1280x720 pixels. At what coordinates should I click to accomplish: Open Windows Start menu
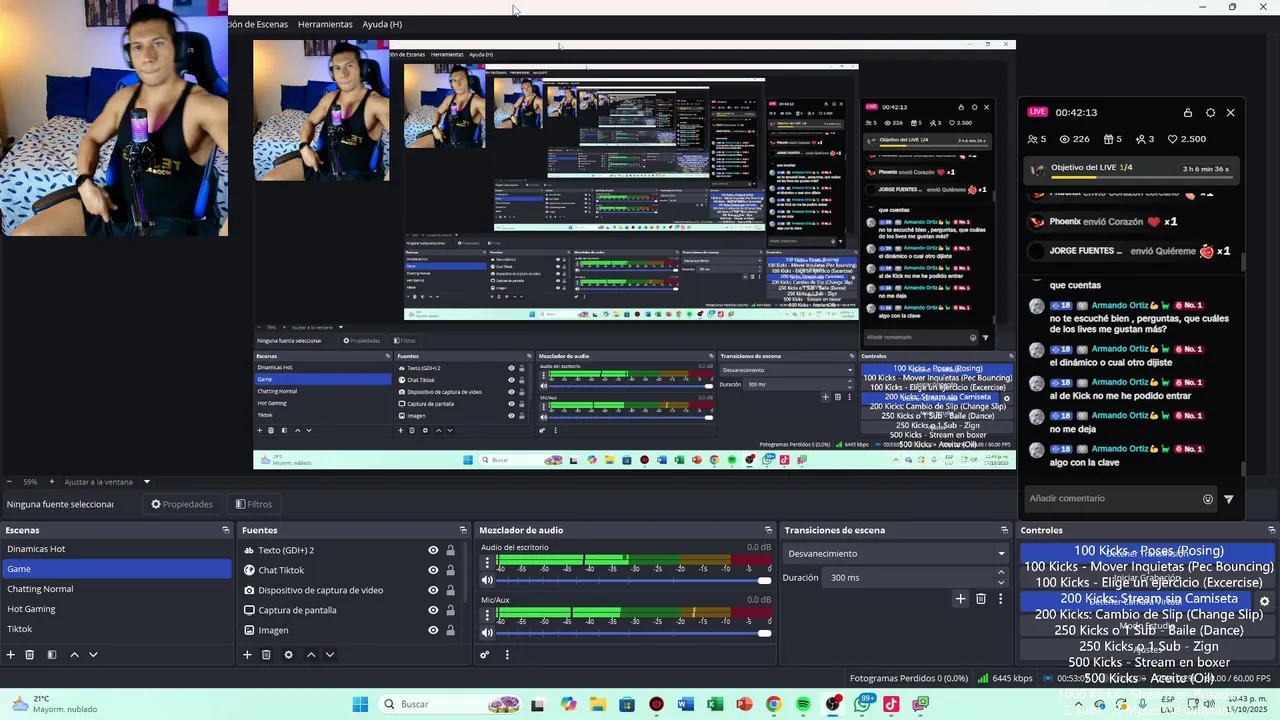click(x=360, y=705)
